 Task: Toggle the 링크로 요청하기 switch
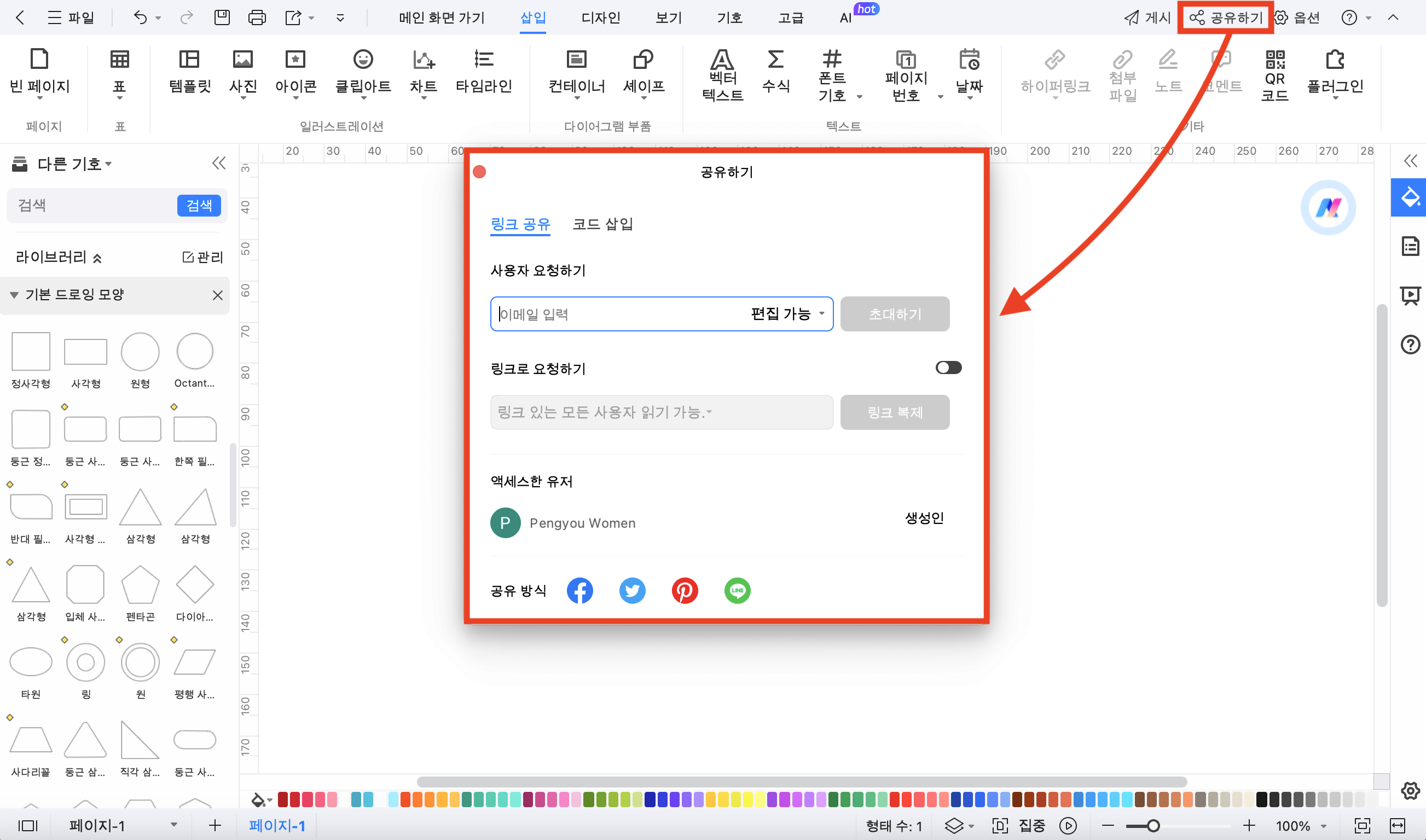tap(949, 368)
